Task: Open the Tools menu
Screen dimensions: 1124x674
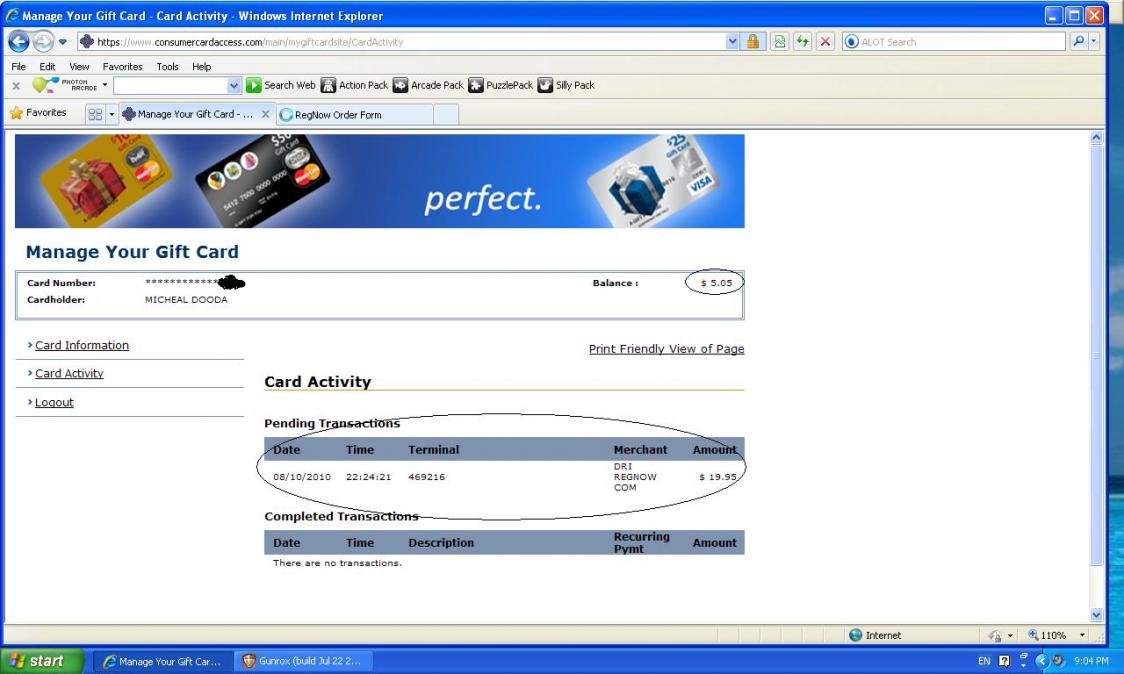Action: pyautogui.click(x=167, y=67)
